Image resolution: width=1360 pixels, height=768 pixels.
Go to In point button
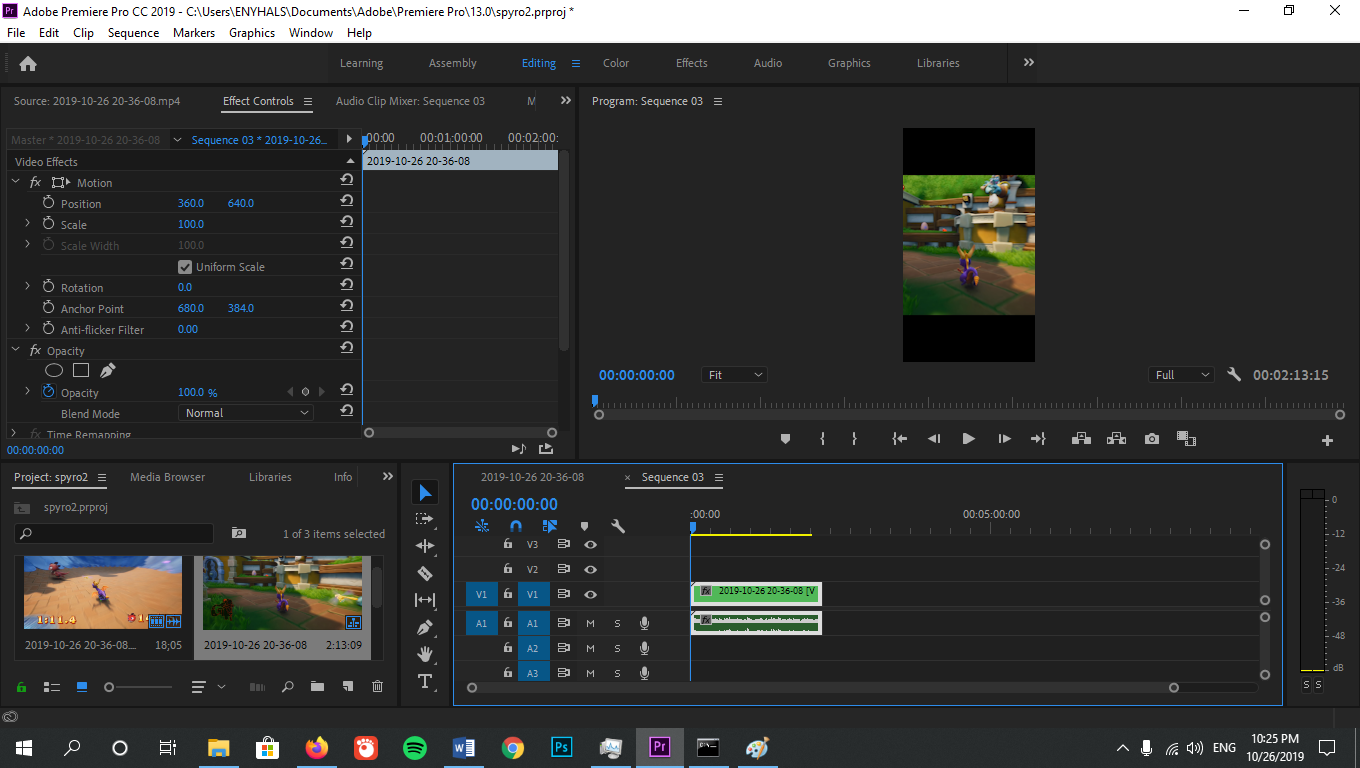coord(899,439)
